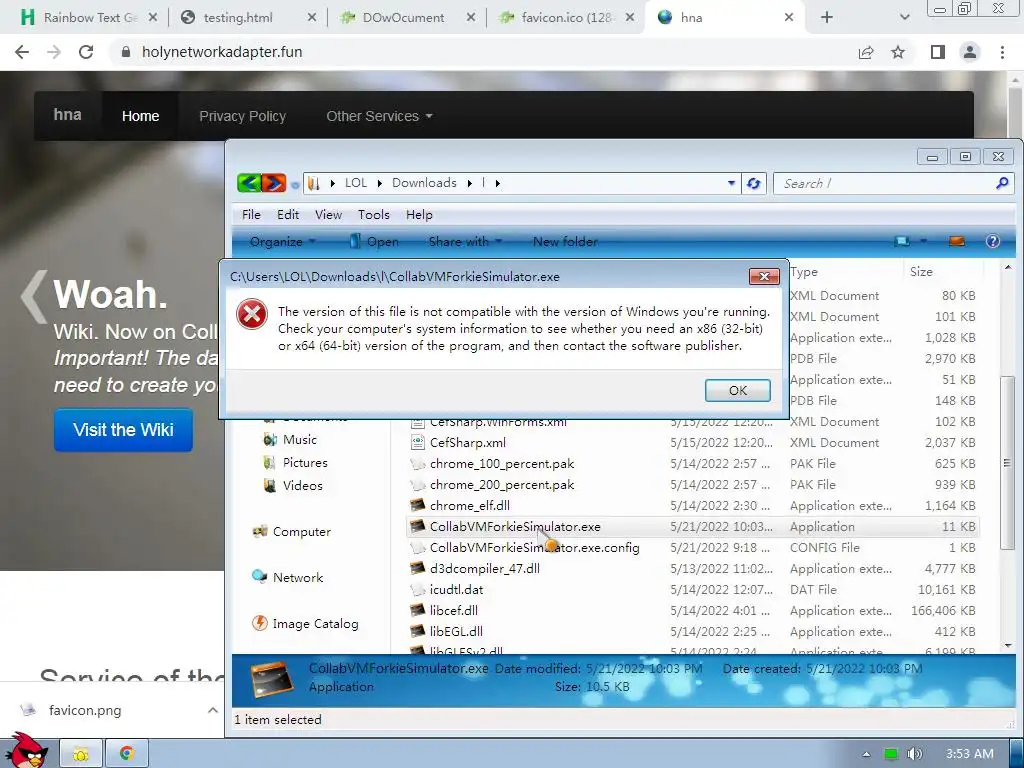Click the browser share page icon
Image resolution: width=1024 pixels, height=768 pixels.
pos(866,52)
